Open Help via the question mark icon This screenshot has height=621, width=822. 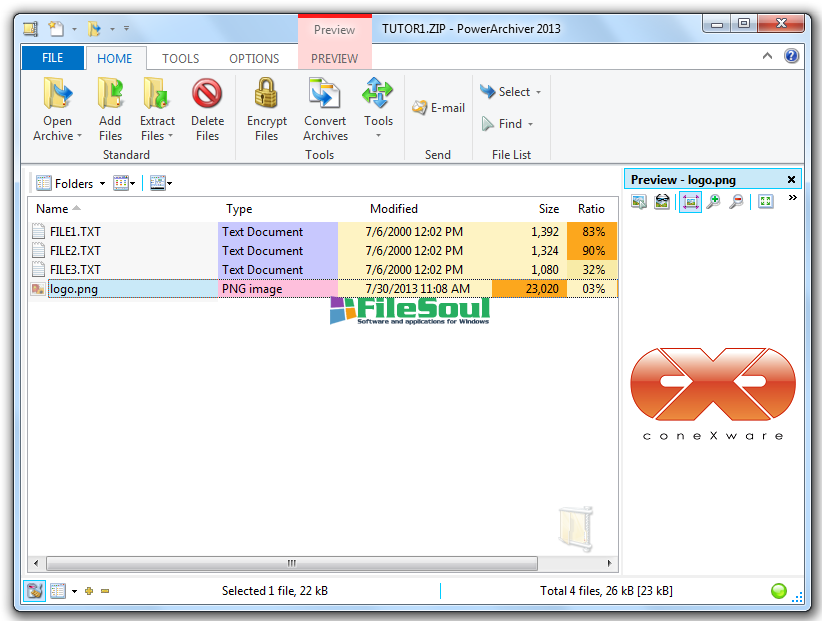click(791, 56)
